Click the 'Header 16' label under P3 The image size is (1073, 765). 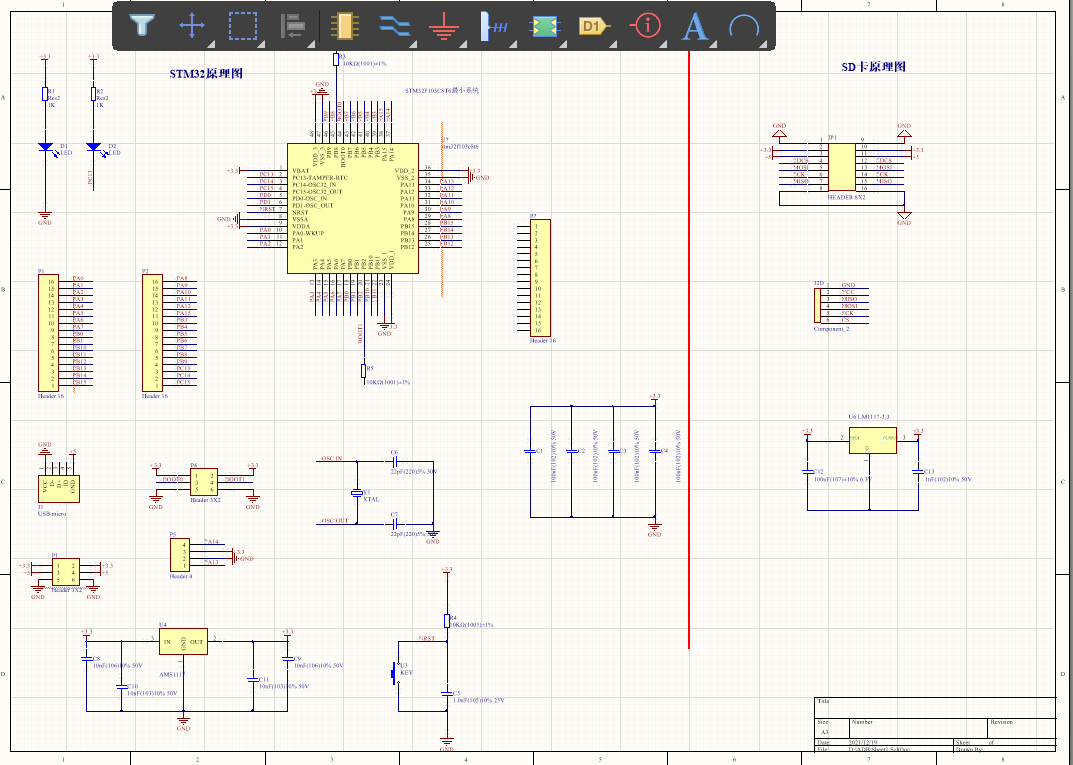pos(543,341)
